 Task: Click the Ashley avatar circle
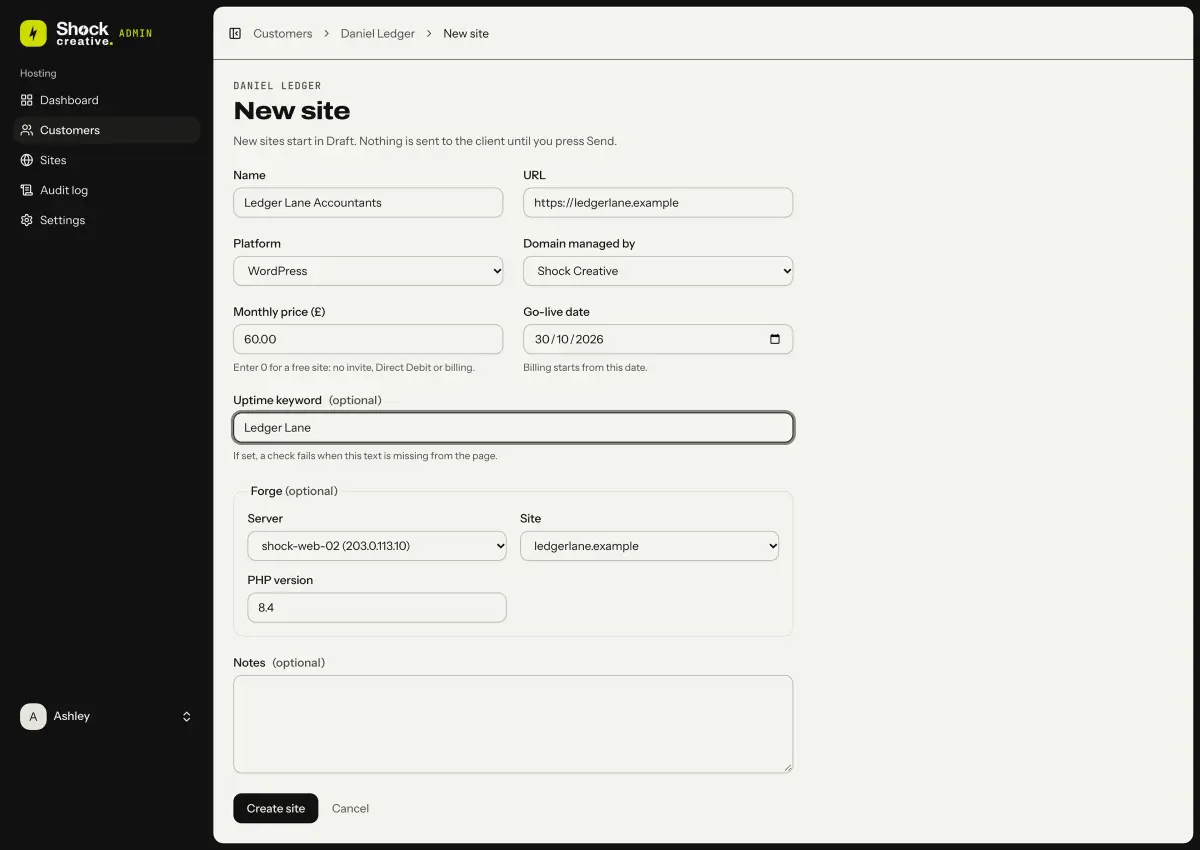tap(33, 716)
